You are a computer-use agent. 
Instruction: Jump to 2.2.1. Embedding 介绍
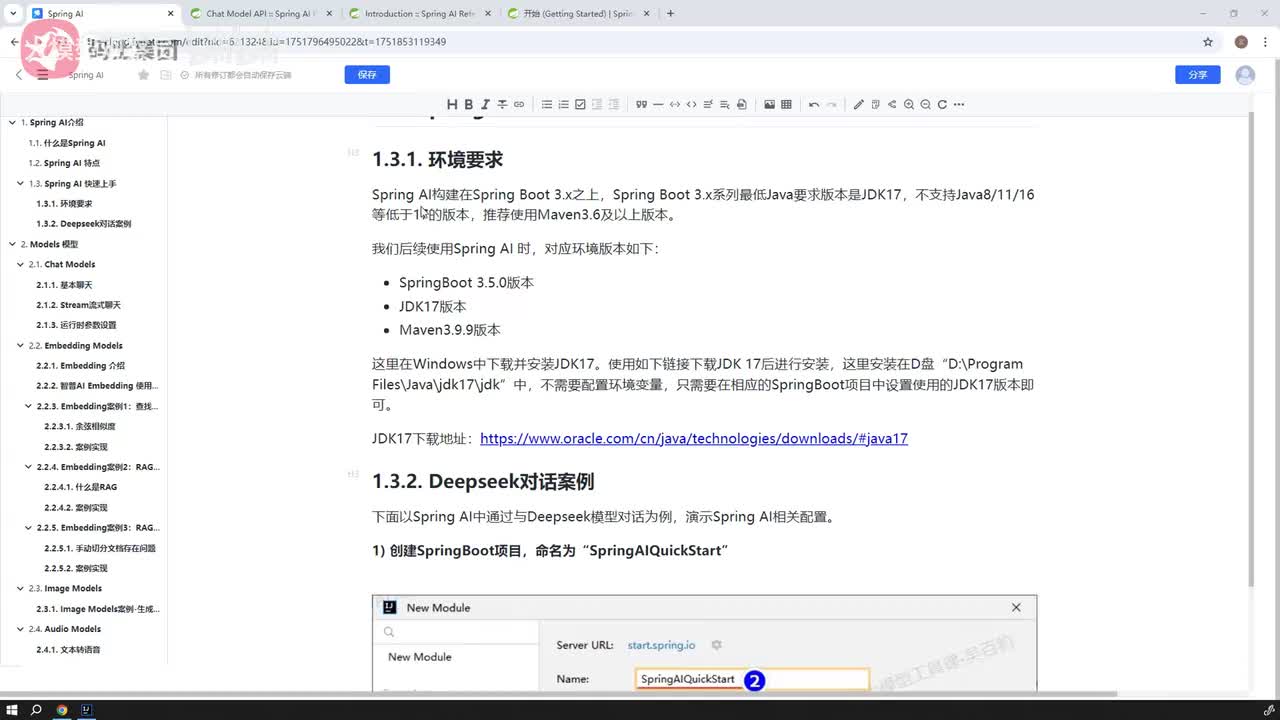80,366
